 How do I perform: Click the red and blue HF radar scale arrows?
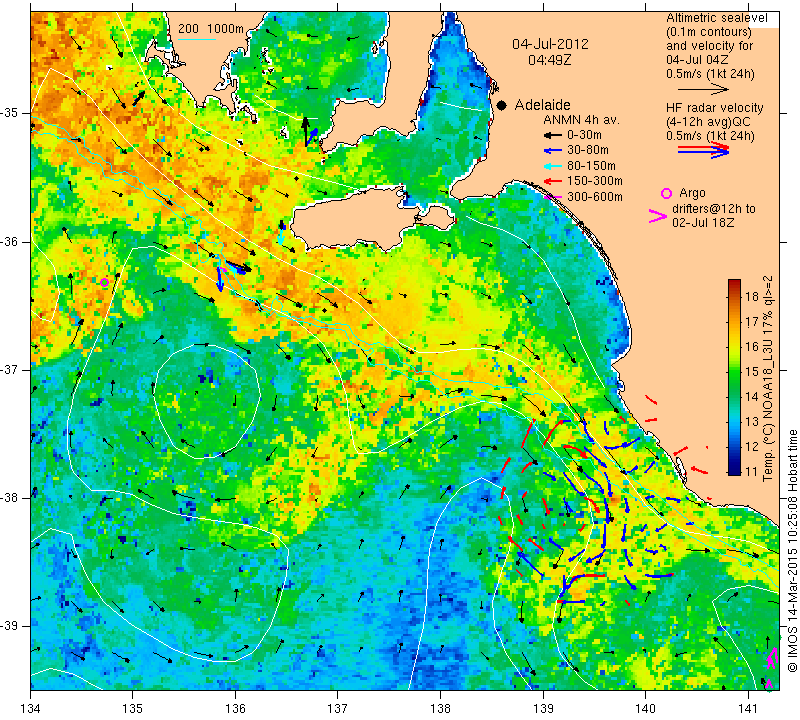(x=703, y=150)
